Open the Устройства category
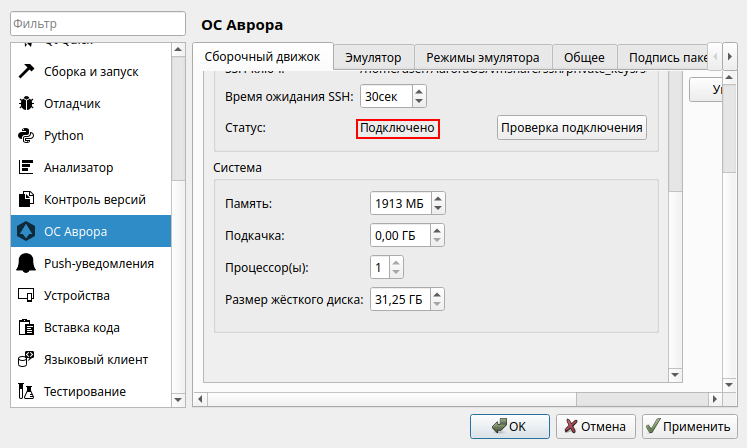Viewport: 747px width, 448px height. [x=91, y=295]
